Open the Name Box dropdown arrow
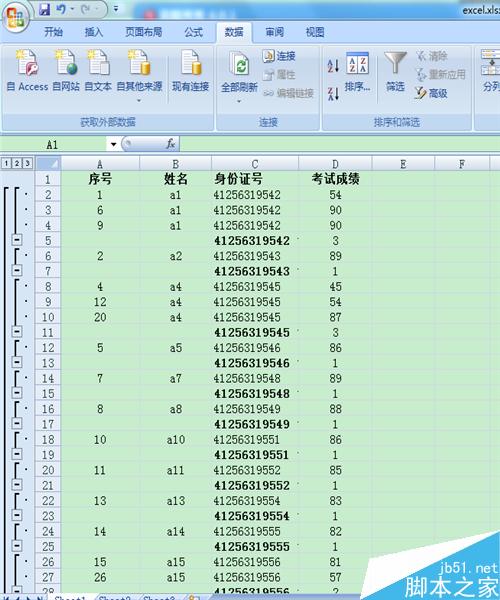This screenshot has height=600, width=500. [113, 144]
